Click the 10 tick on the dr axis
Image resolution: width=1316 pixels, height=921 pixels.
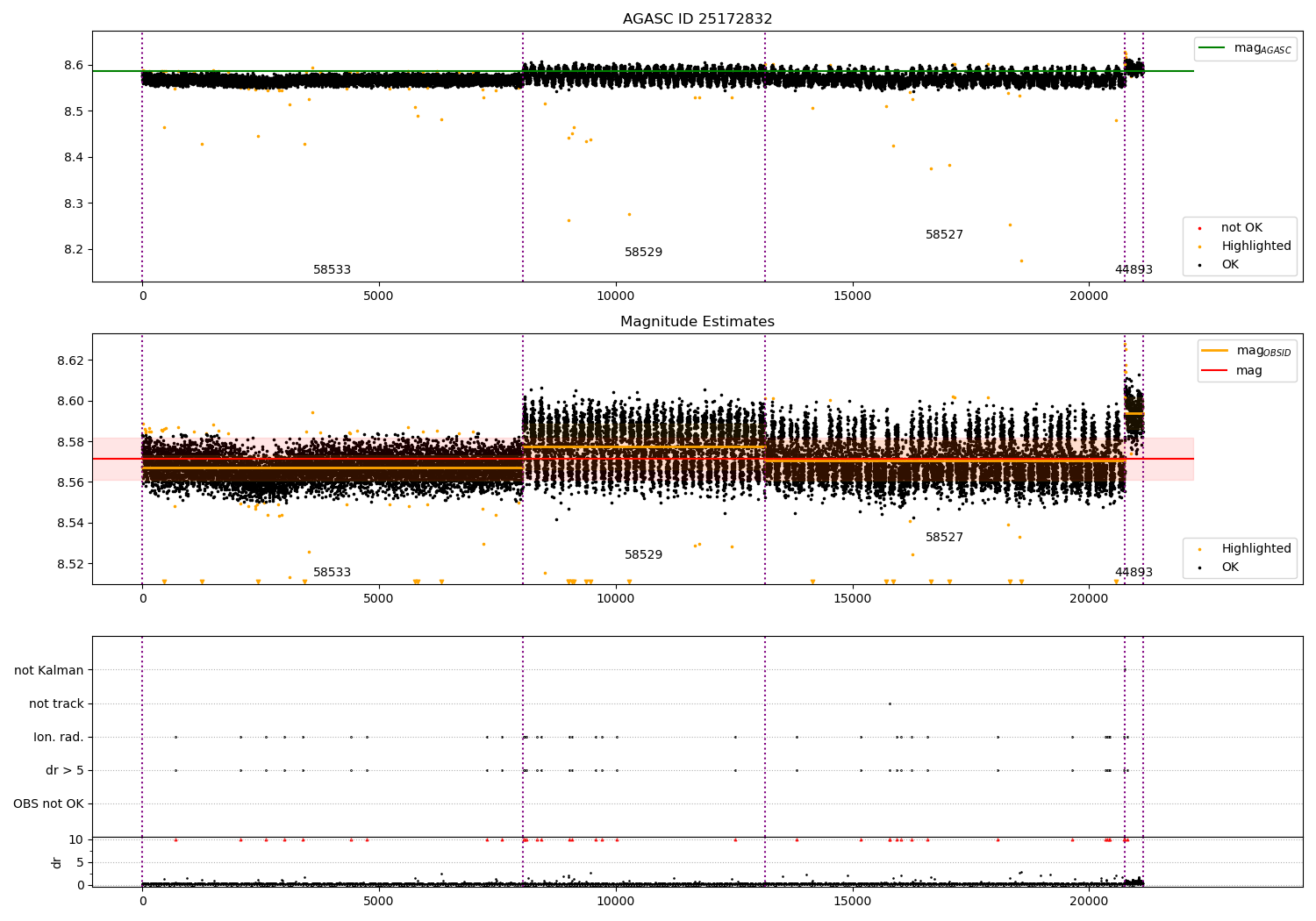76,840
